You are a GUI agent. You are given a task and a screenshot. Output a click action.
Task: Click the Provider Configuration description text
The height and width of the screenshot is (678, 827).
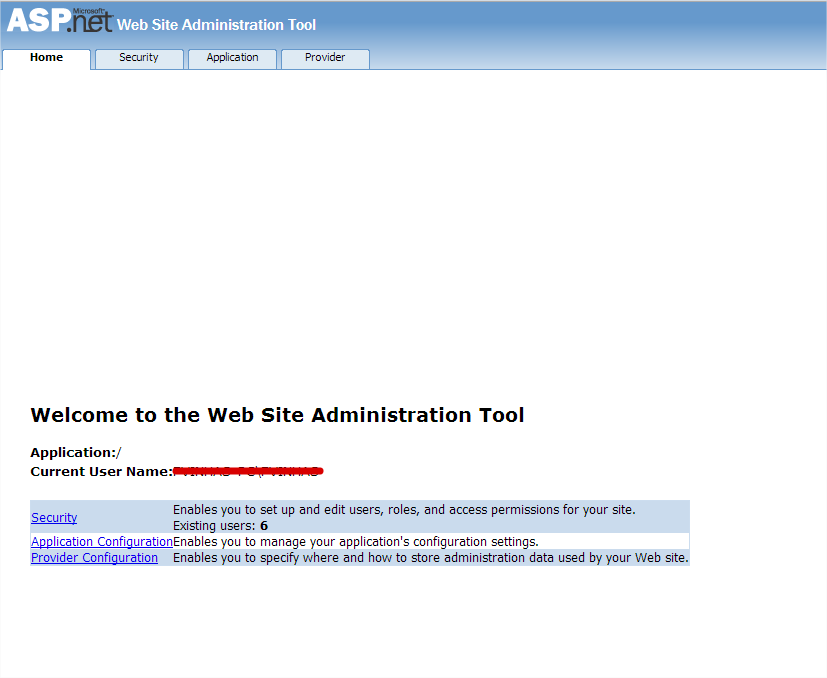pos(430,558)
